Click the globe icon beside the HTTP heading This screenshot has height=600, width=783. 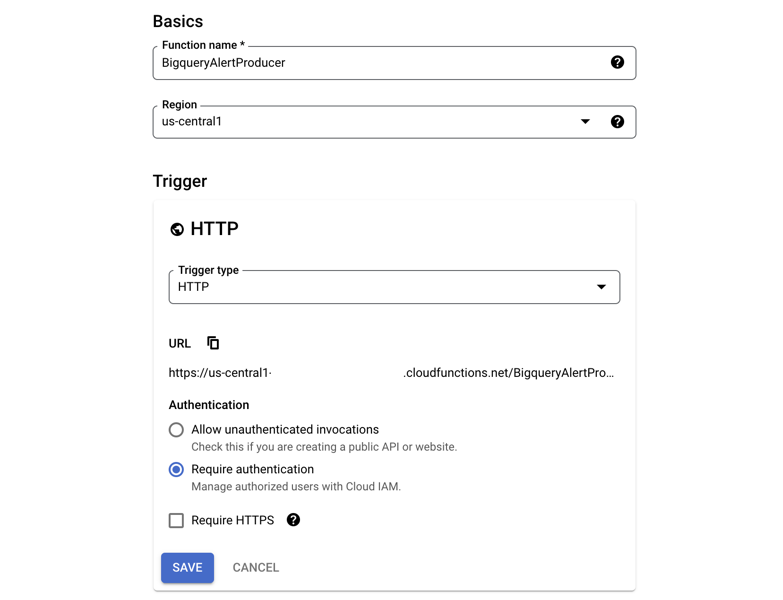tap(177, 229)
